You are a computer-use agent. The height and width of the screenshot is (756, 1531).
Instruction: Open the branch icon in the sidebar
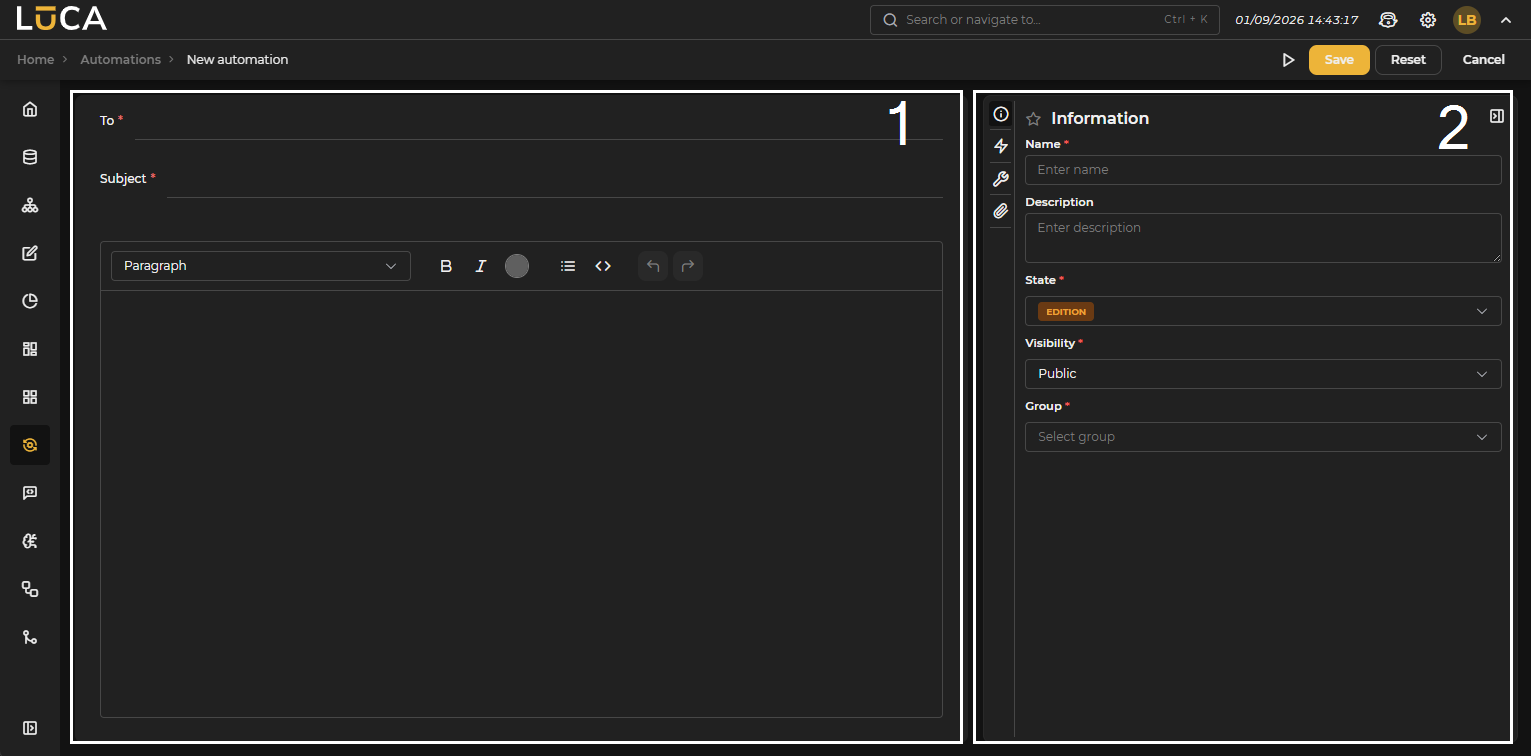pos(30,637)
